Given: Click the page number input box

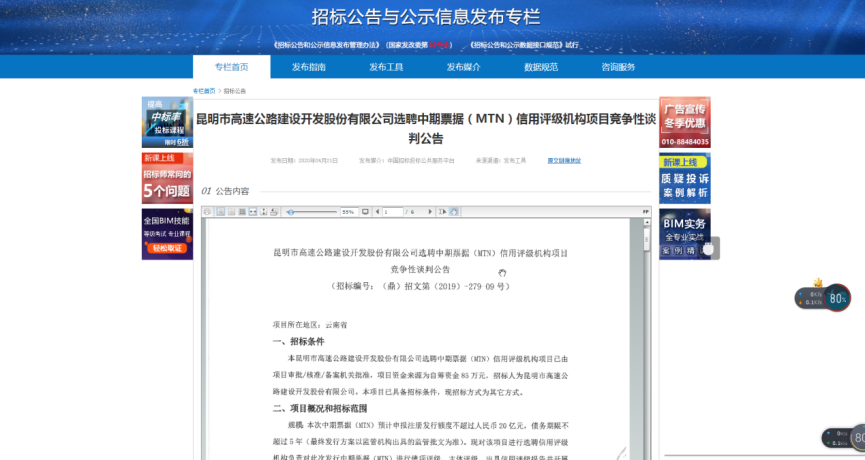Looking at the screenshot, I should 393,212.
